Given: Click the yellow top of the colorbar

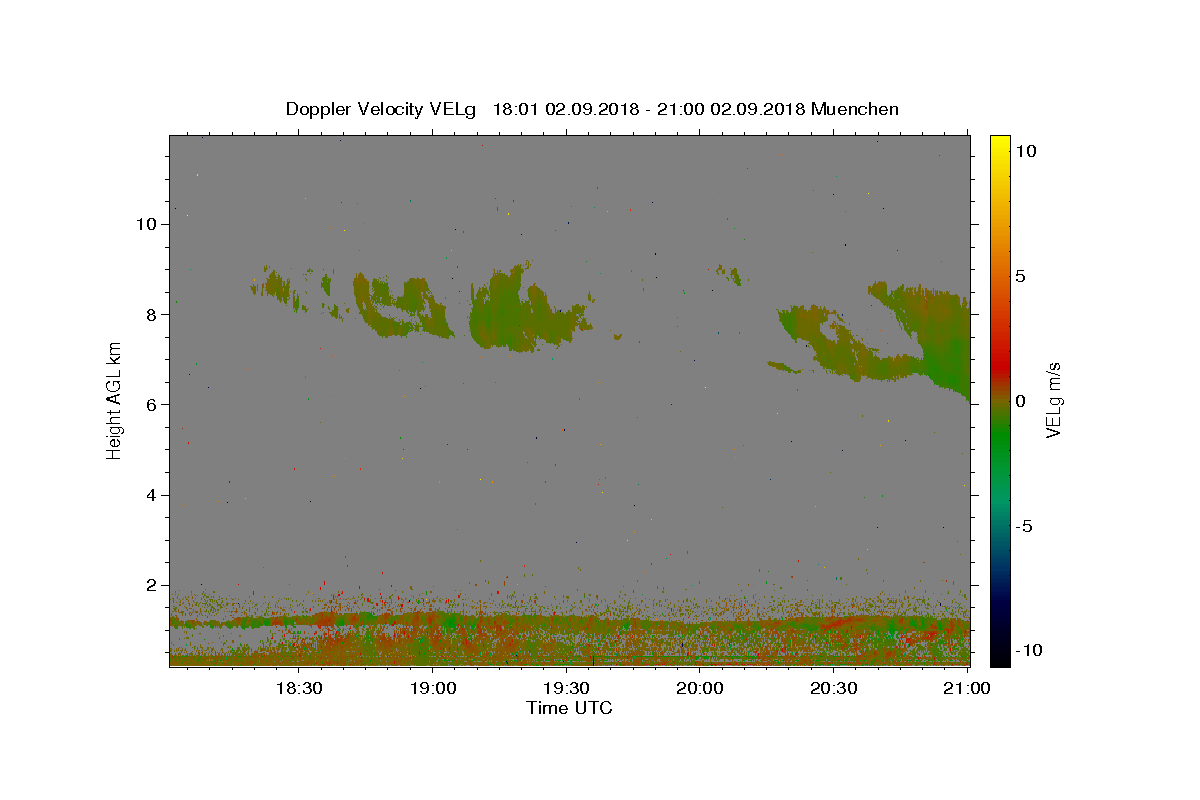Looking at the screenshot, I should [x=1000, y=143].
